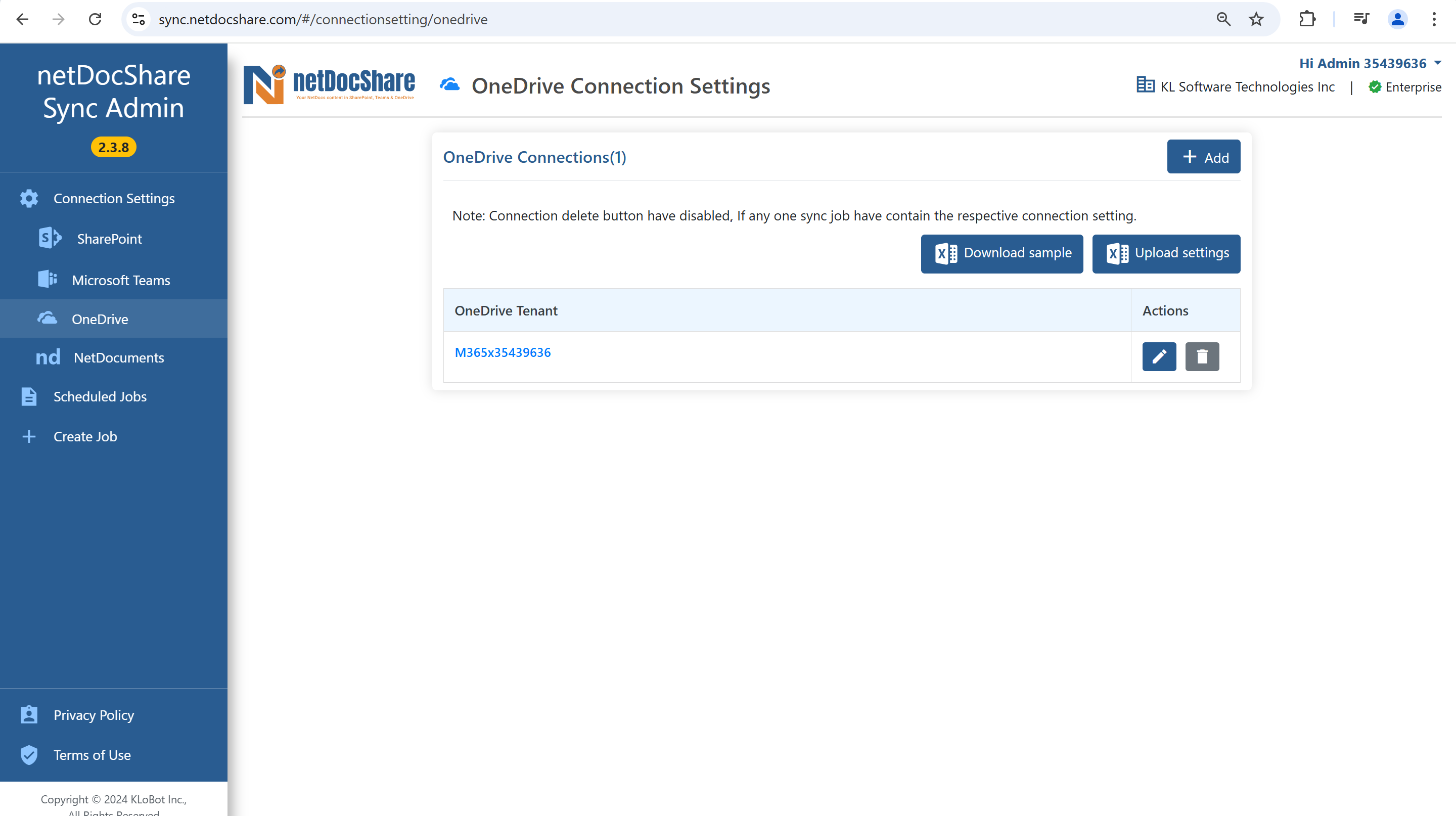The image size is (1456, 816).
Task: Click the edit pencil icon for M365x35439636
Action: click(x=1159, y=356)
